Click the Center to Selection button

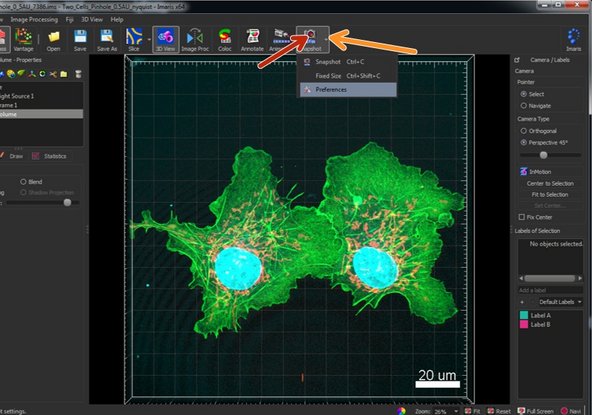point(550,184)
